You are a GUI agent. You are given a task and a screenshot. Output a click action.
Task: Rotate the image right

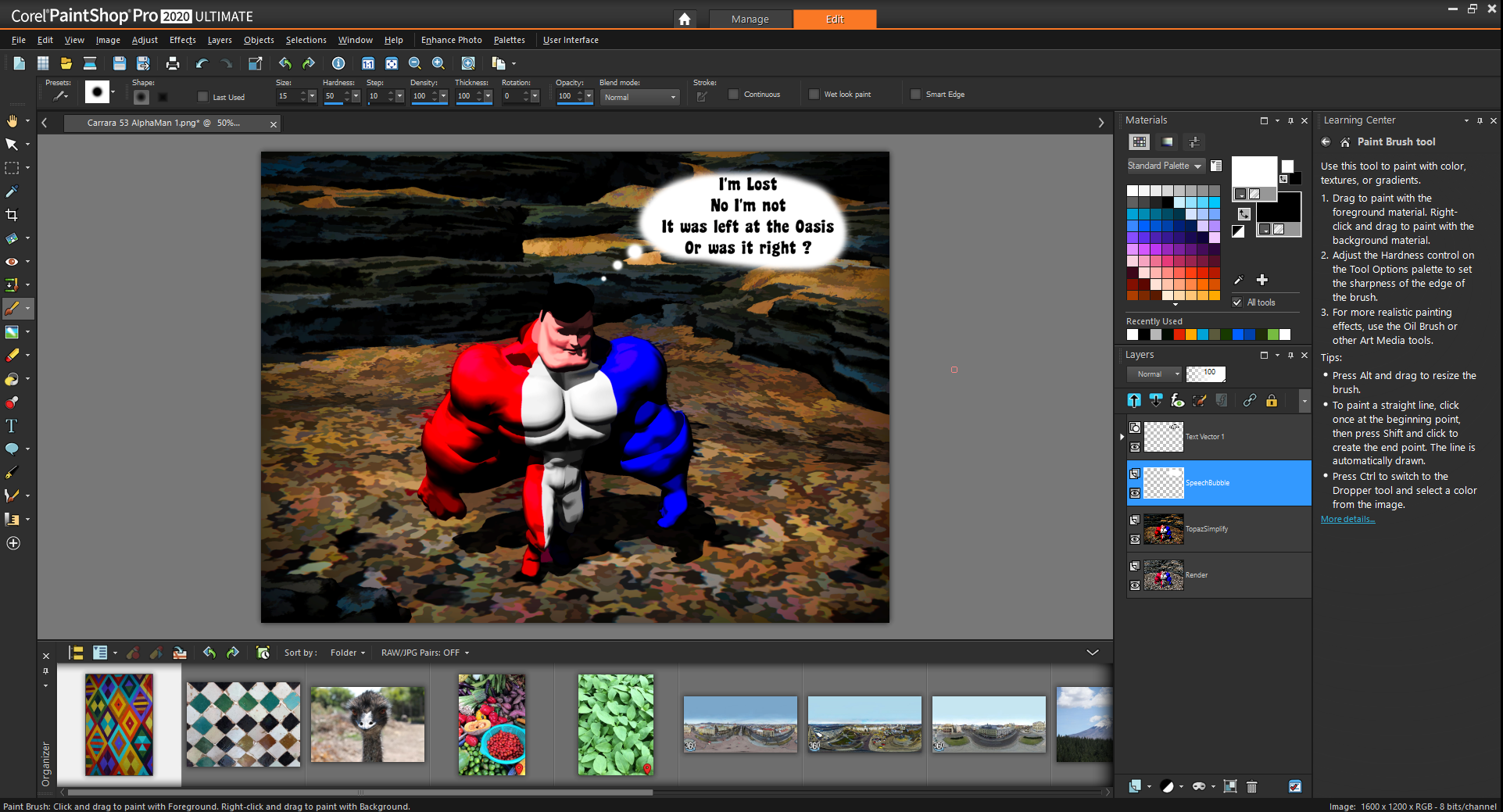click(x=309, y=63)
